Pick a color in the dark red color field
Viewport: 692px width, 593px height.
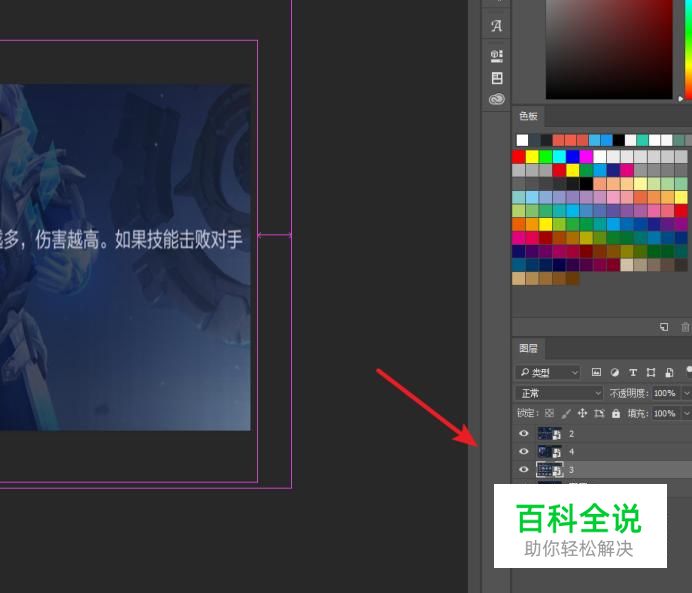pyautogui.click(x=609, y=49)
